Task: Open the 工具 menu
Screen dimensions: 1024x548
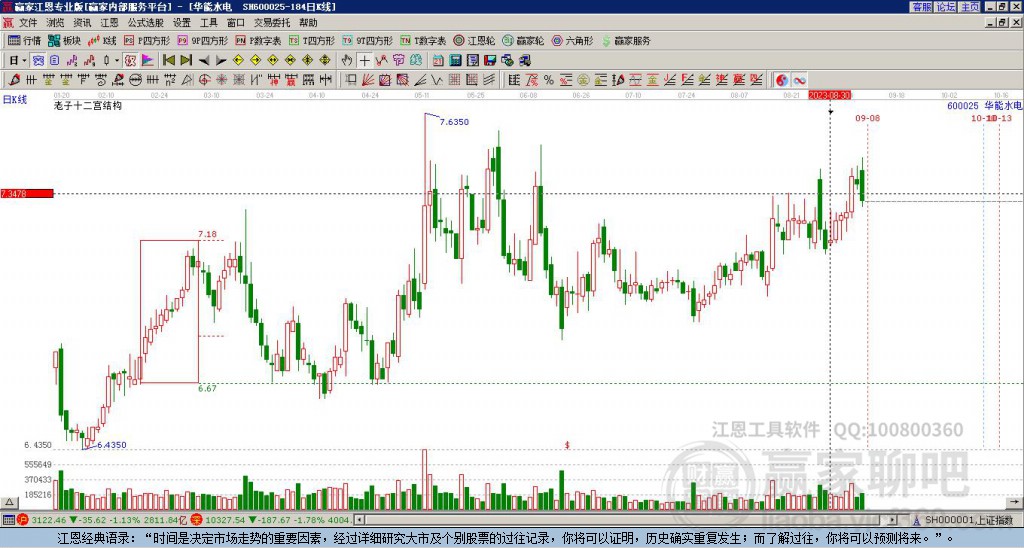Action: pyautogui.click(x=208, y=23)
